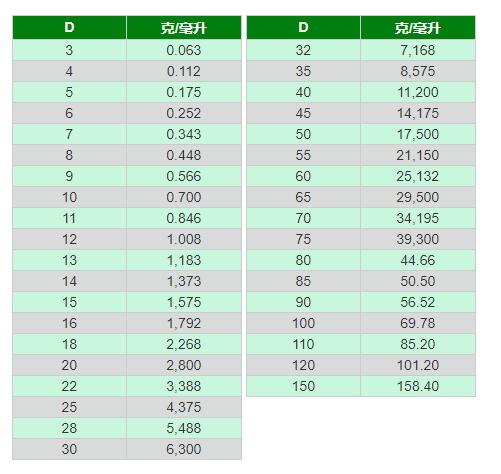Select the 7,168 value cell
This screenshot has height=474, width=501.
[418, 50]
